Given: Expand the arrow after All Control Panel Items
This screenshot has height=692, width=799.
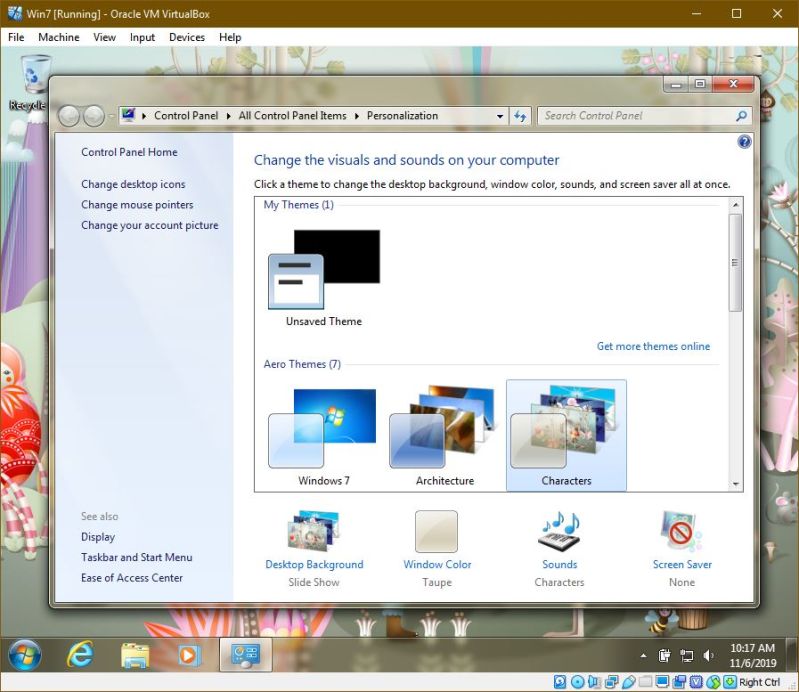Looking at the screenshot, I should click(x=357, y=116).
